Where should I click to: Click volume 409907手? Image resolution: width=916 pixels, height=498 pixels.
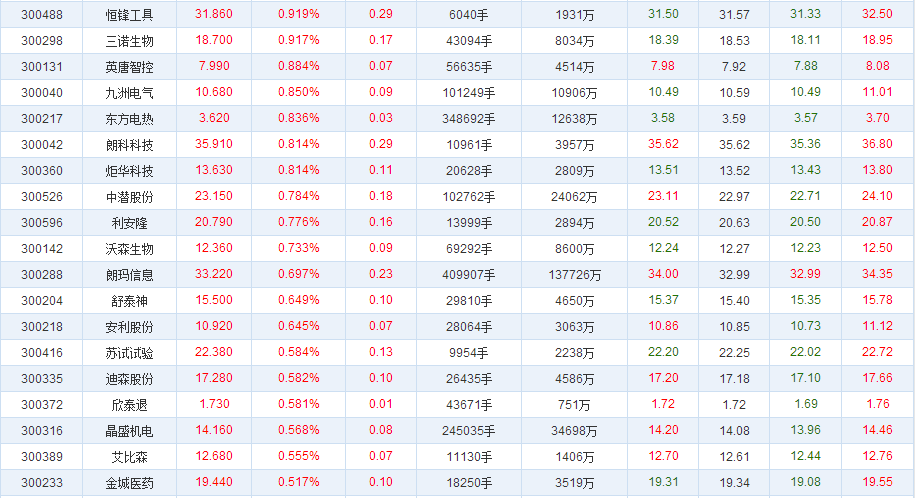pos(469,275)
